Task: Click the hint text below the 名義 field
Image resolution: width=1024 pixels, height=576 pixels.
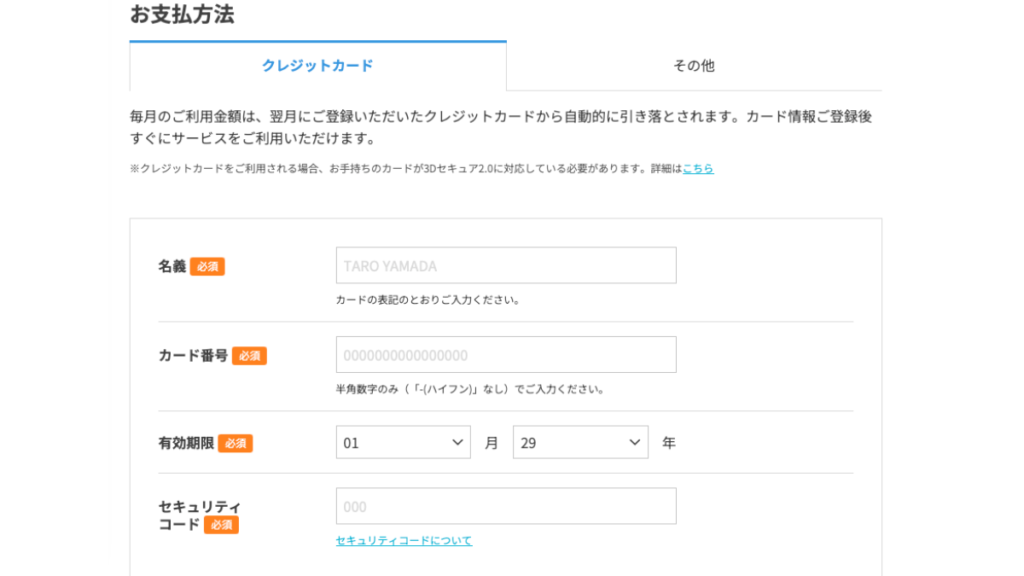Action: (x=428, y=300)
